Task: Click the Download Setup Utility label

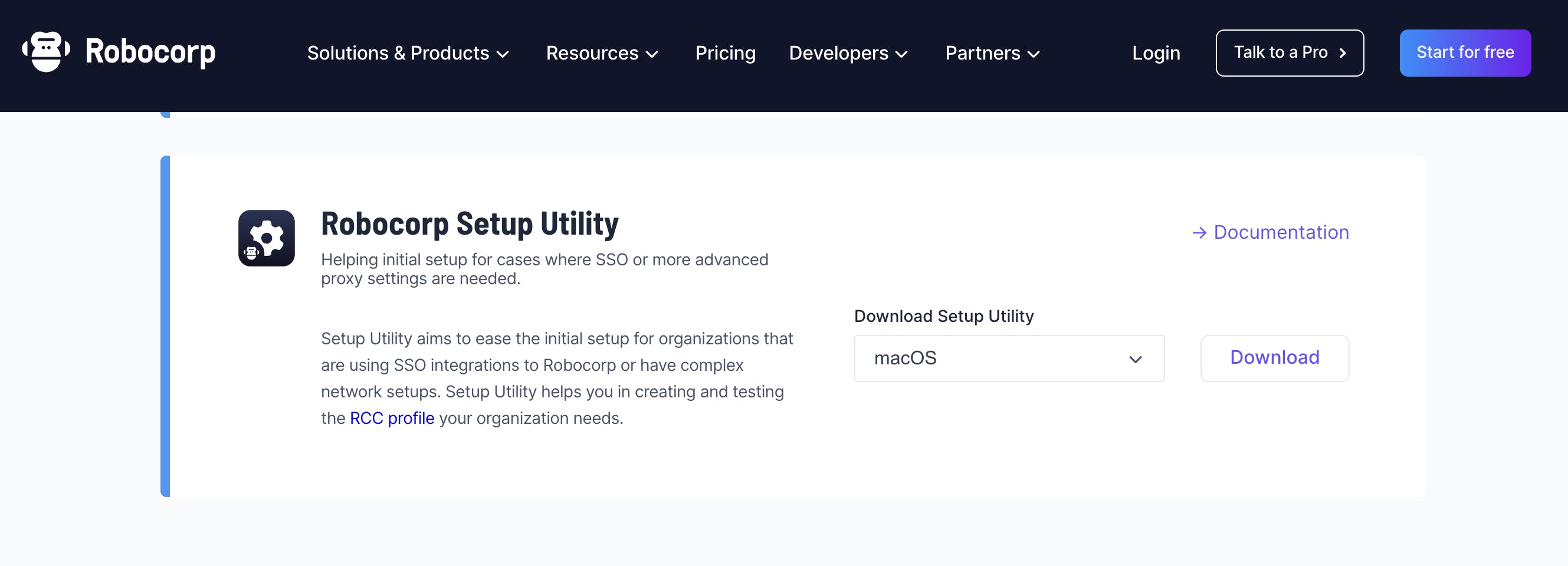Action: coord(943,316)
